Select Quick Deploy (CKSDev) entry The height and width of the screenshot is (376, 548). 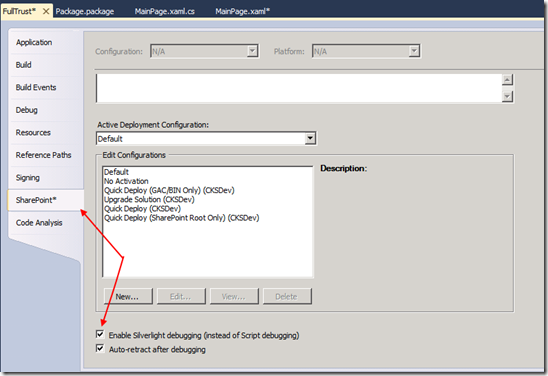(142, 209)
